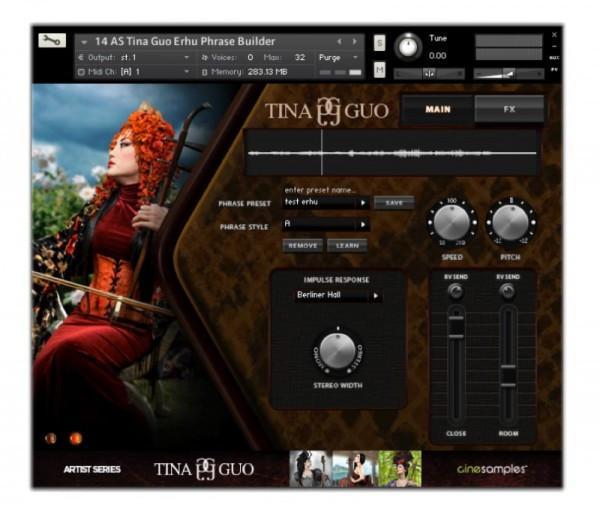Click the PV button at header edge
The width and height of the screenshot is (600, 520).
tap(554, 70)
